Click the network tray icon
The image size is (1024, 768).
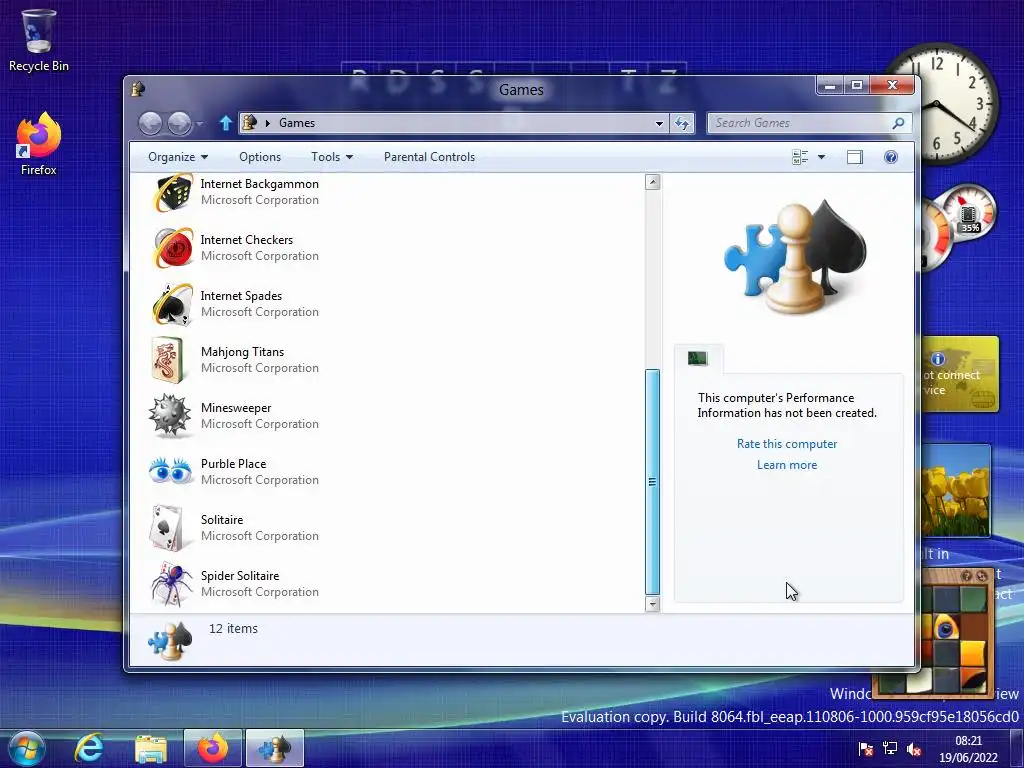tap(889, 748)
